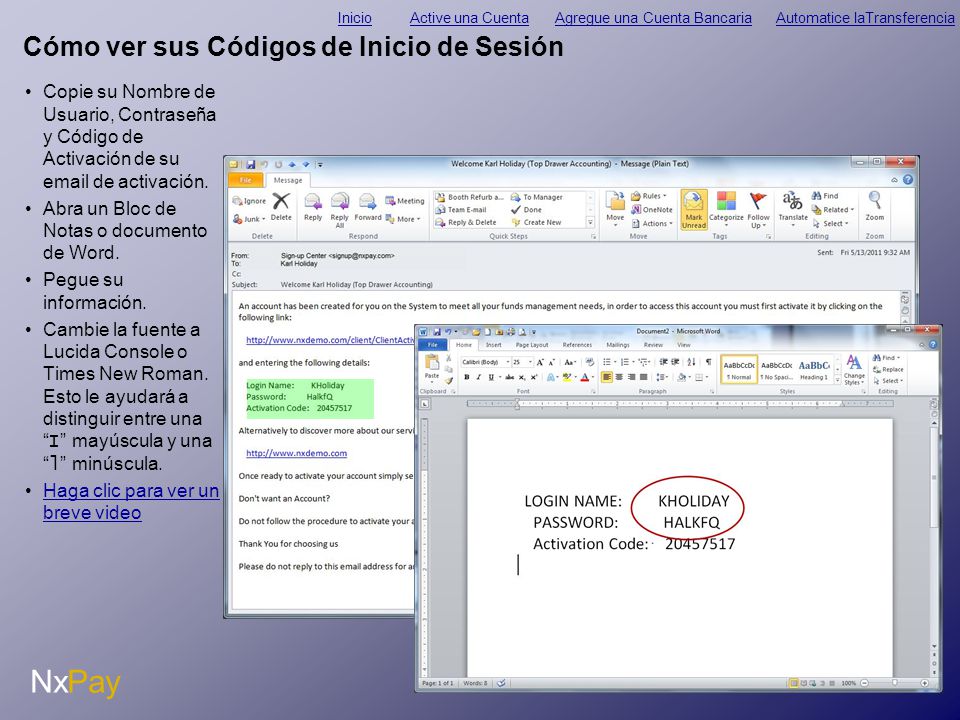The width and height of the screenshot is (960, 720).
Task: Toggle Center alignment in Word
Action: [619, 377]
